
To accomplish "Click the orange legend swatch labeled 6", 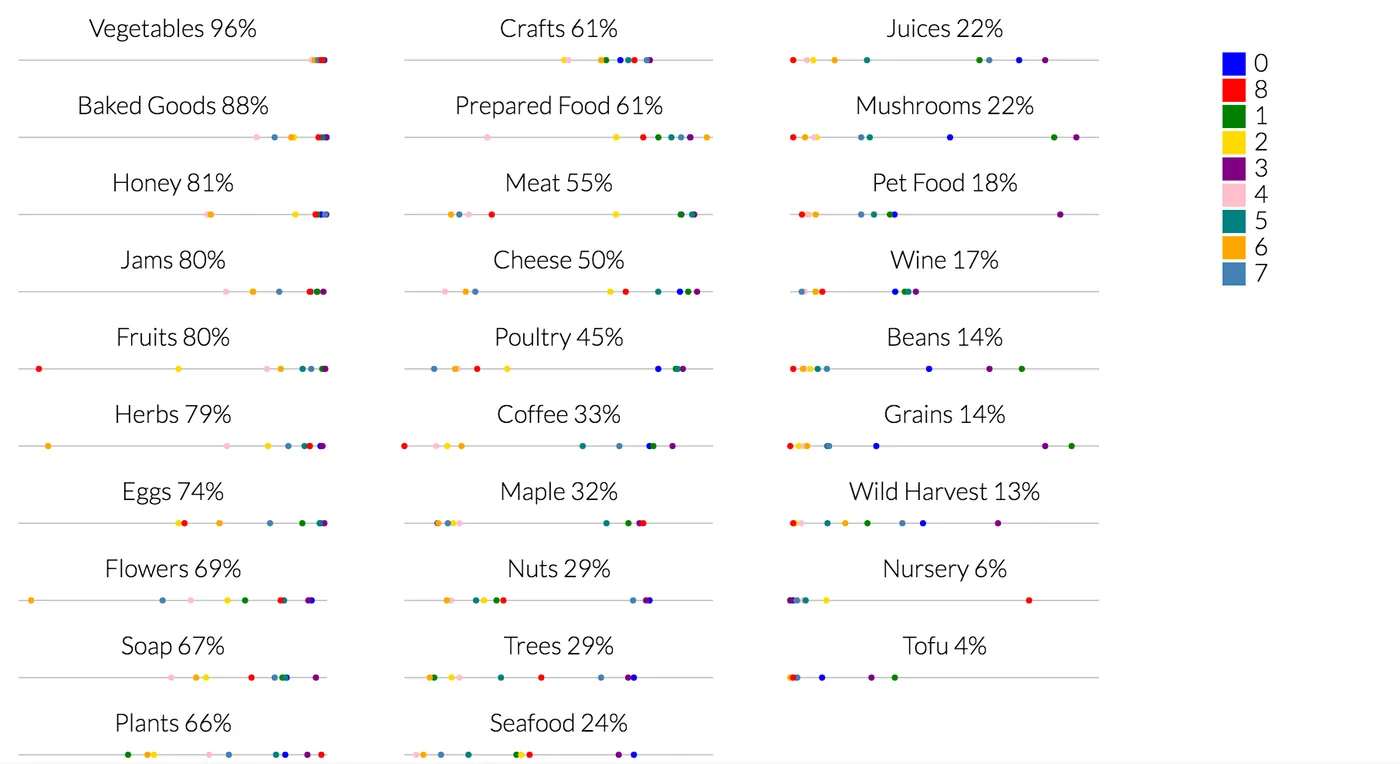I will click(x=1234, y=246).
